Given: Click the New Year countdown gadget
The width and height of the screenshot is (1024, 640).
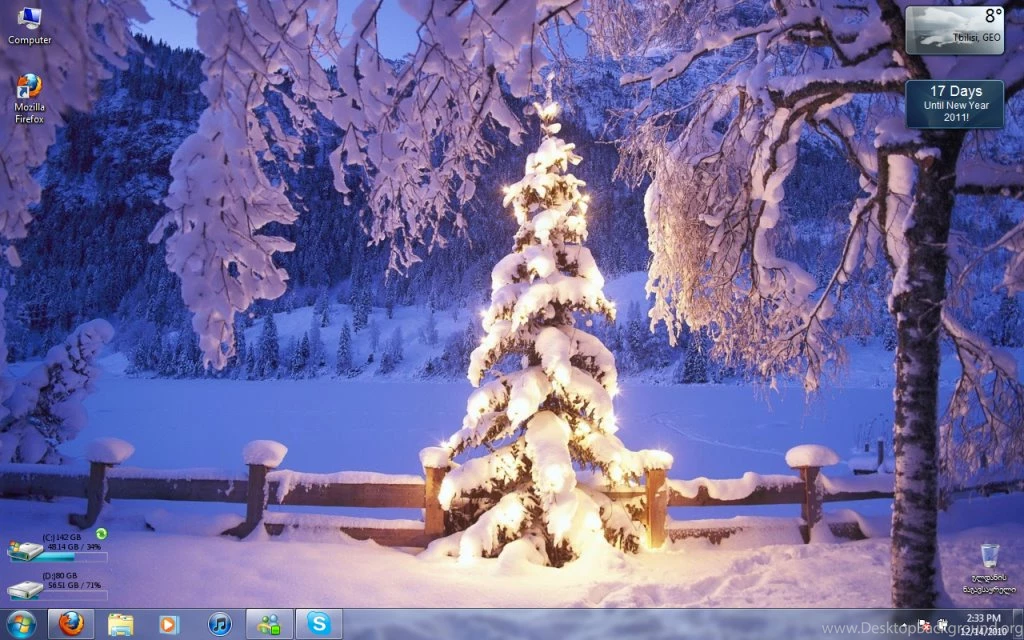Looking at the screenshot, I should 955,104.
